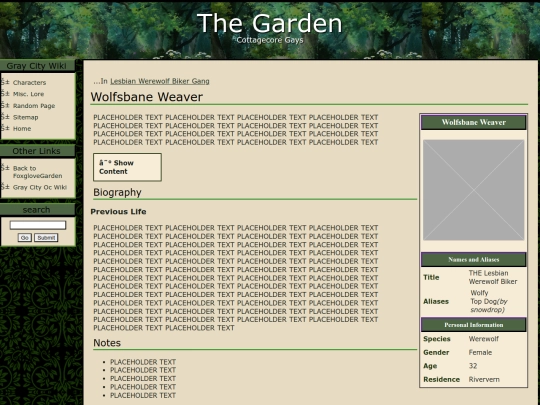Click the Go search button

pos(25,238)
